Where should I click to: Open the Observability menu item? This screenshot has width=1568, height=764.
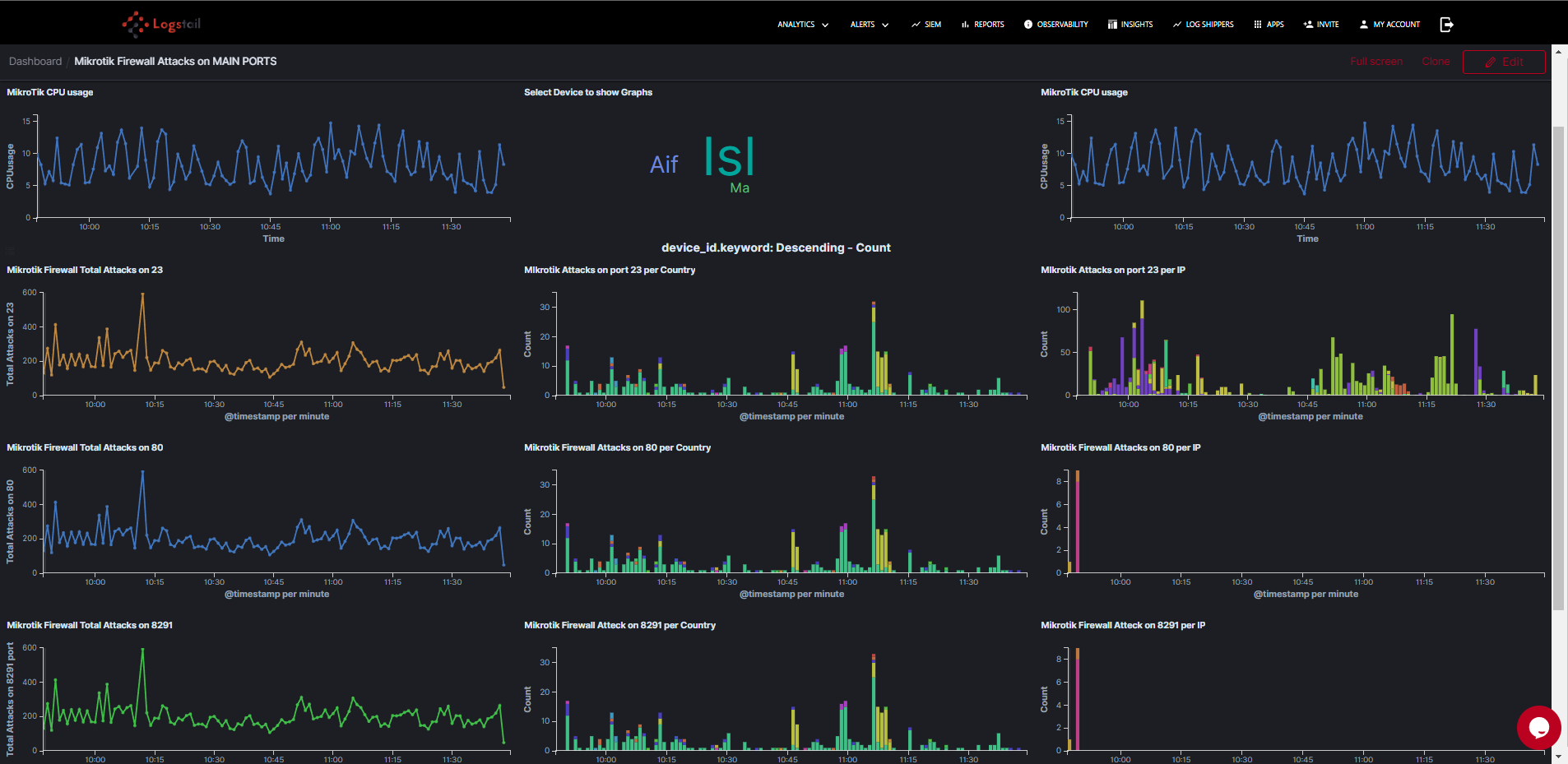point(1056,25)
